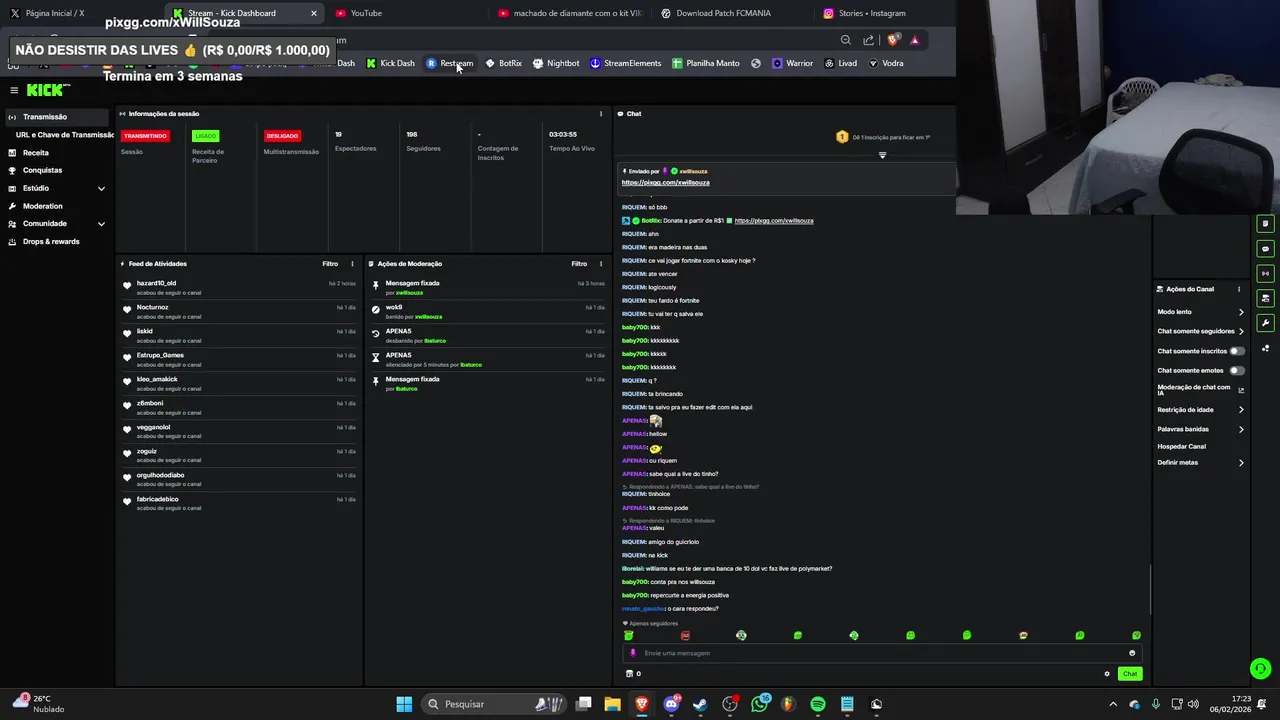Click the taskbar Pesquisar search box
The image size is (1280, 720).
point(496,704)
